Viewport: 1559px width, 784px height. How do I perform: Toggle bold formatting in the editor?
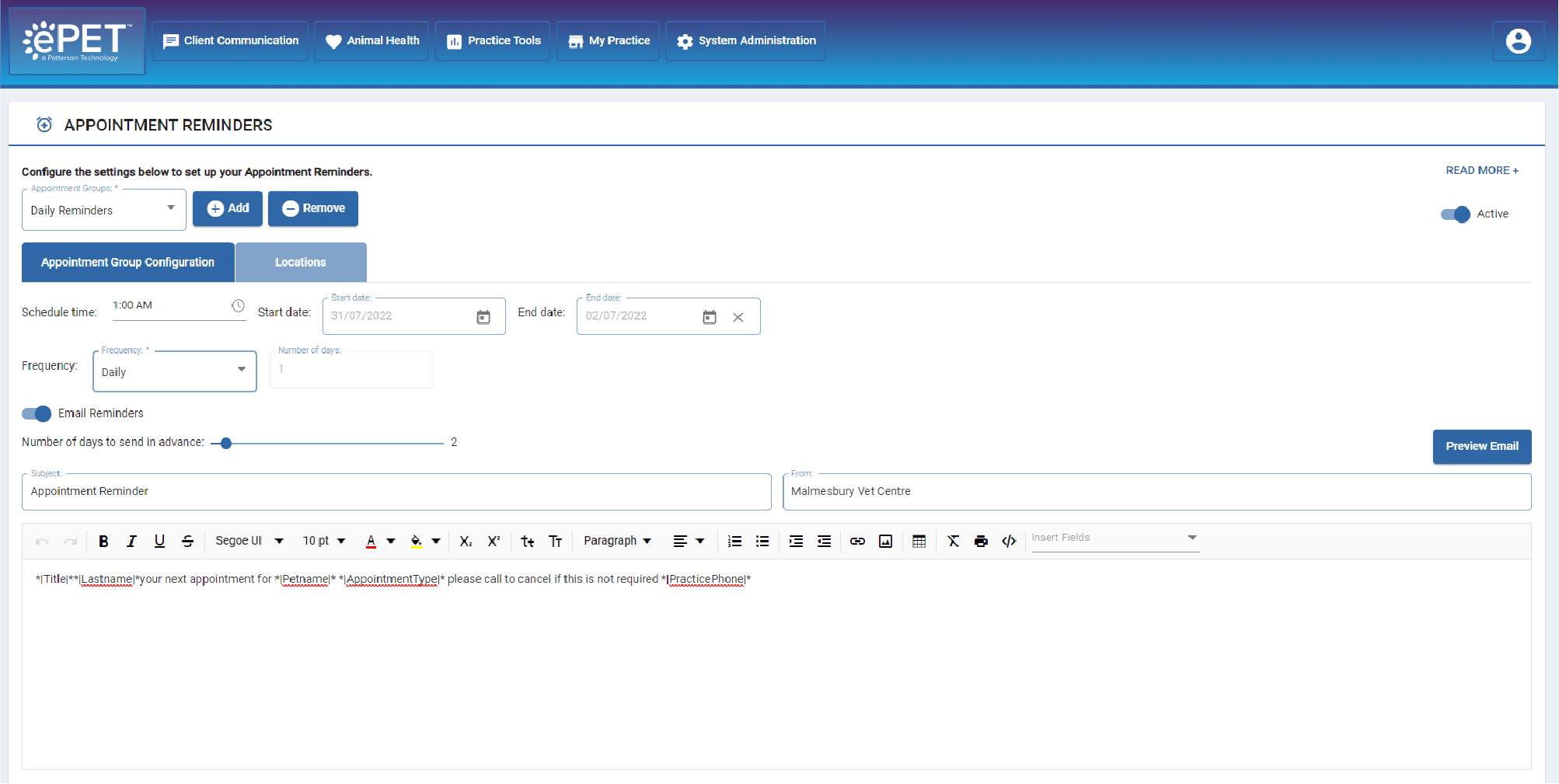103,542
